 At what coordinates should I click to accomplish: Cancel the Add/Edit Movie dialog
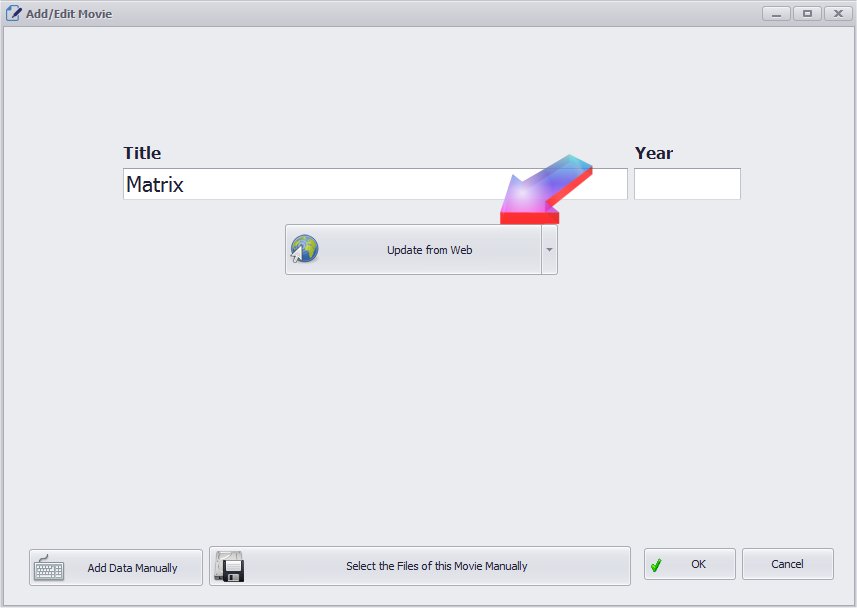click(x=787, y=564)
